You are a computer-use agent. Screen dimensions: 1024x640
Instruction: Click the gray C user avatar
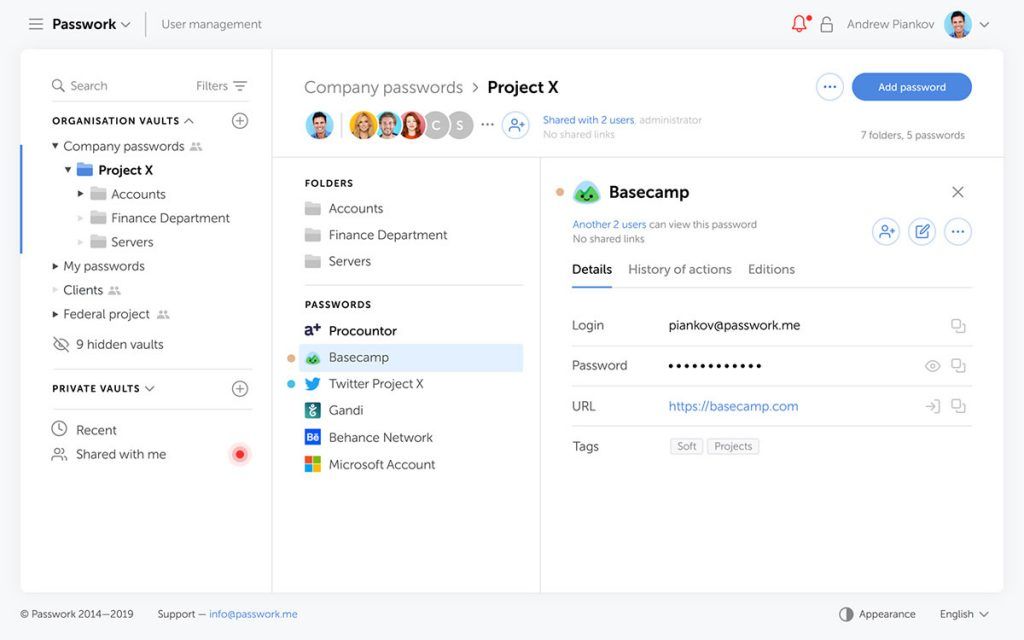[x=436, y=125]
